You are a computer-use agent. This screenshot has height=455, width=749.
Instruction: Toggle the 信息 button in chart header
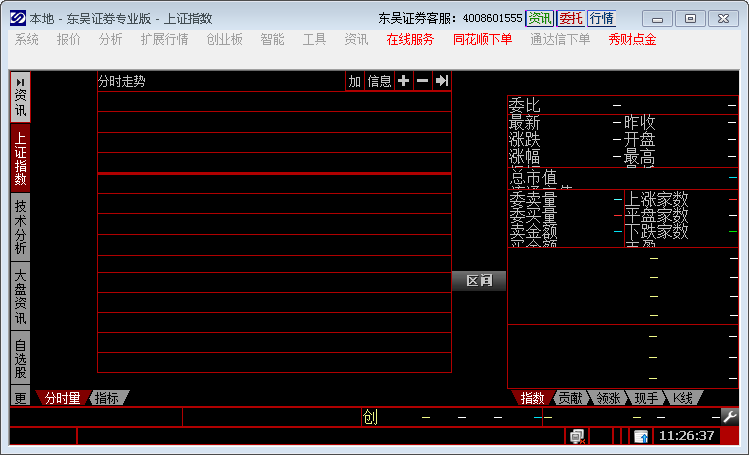pos(380,81)
